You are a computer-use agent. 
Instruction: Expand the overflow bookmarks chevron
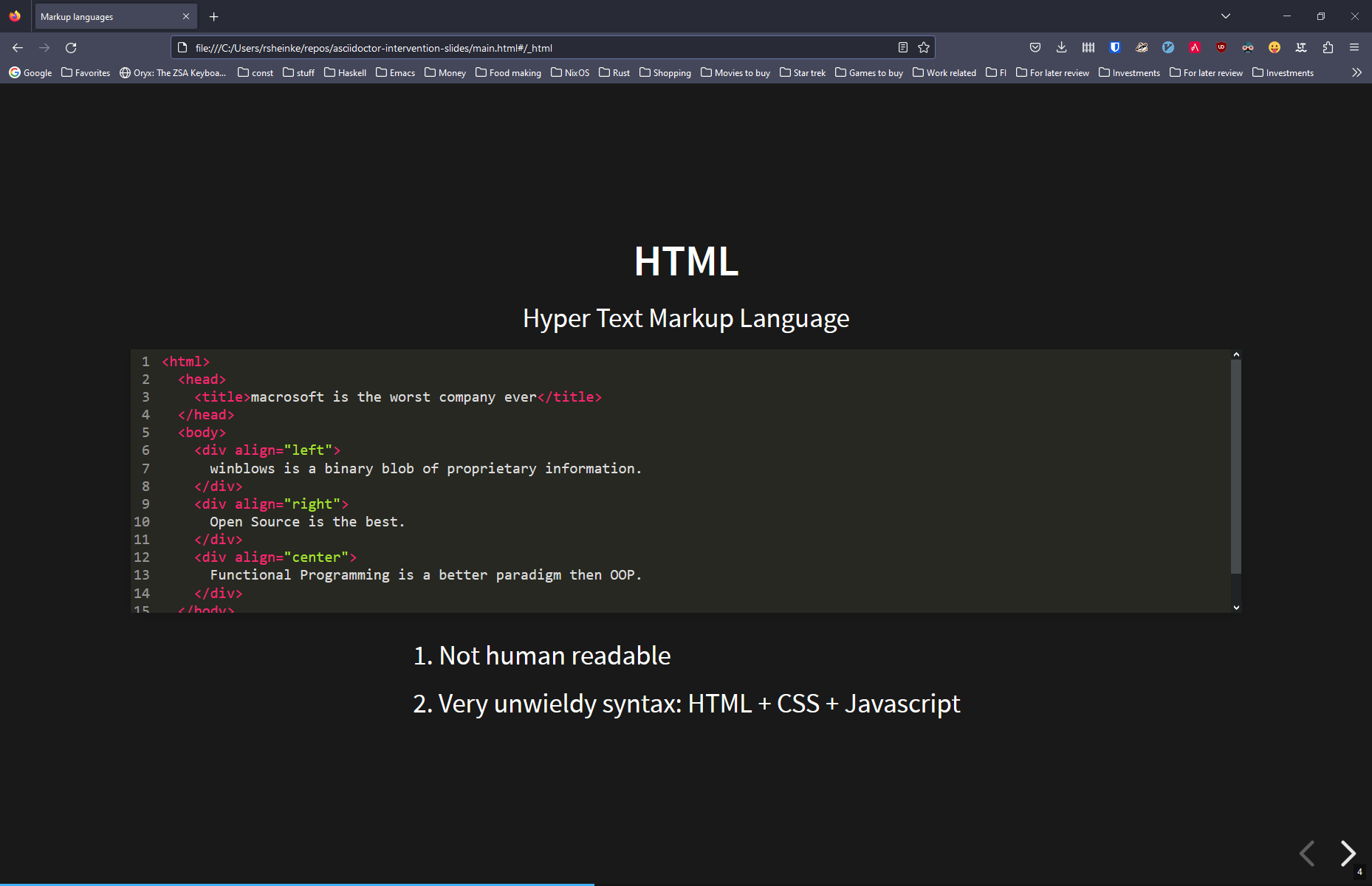[1357, 72]
